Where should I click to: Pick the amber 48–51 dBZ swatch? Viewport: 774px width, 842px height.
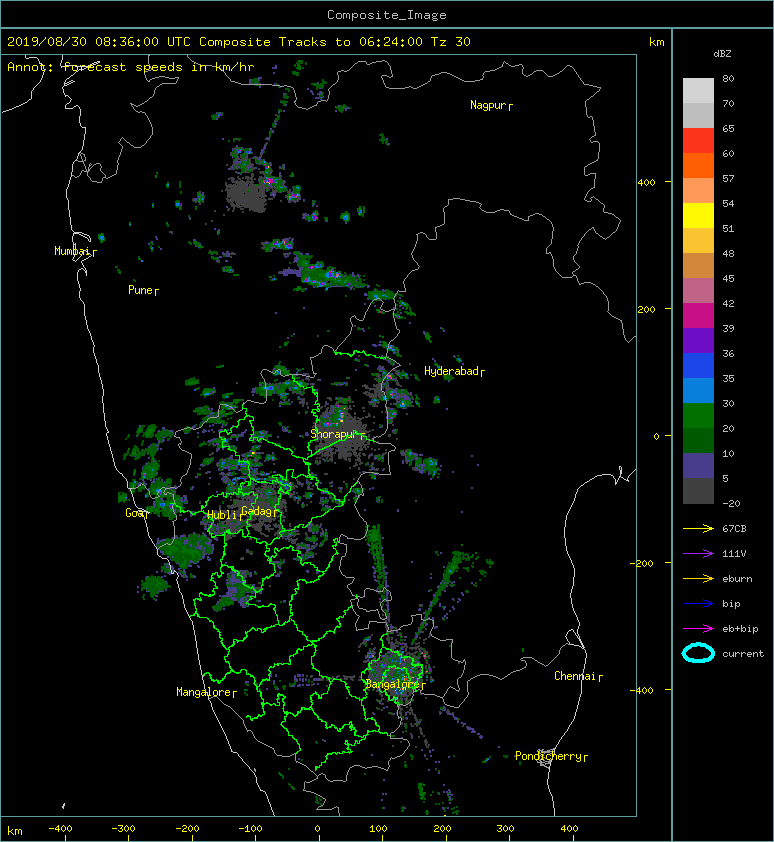coord(698,241)
